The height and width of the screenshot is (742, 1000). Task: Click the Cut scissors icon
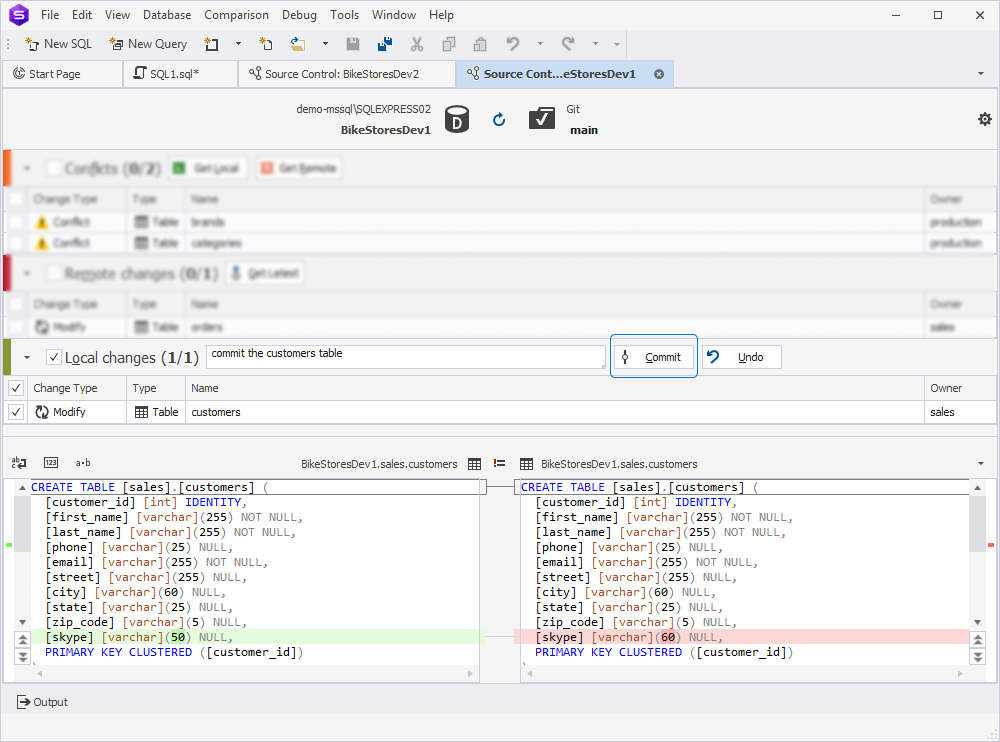[417, 44]
